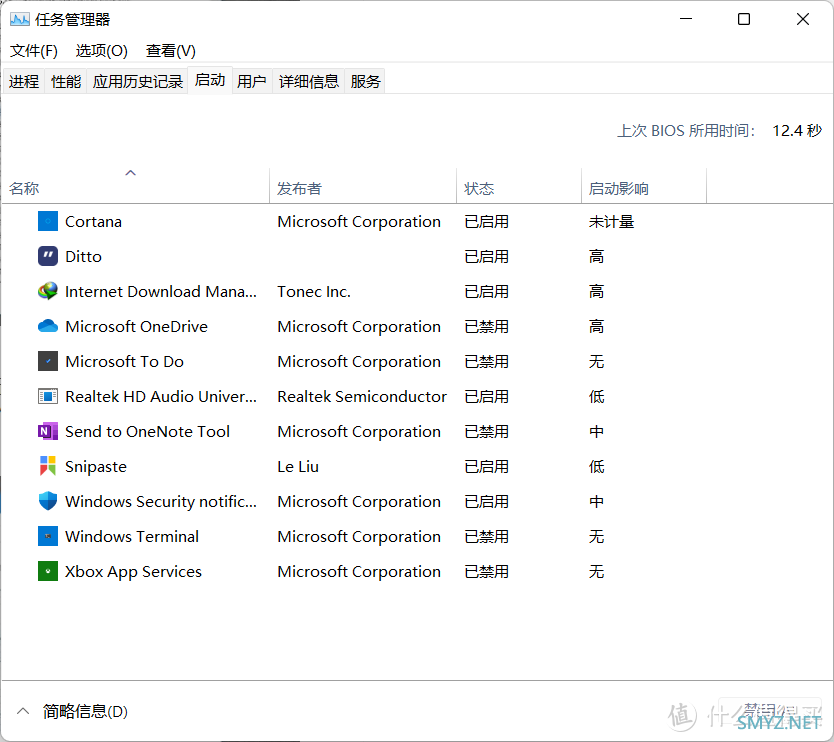The image size is (834, 742).
Task: Click the Task Manager title bar icon
Action: coord(20,20)
